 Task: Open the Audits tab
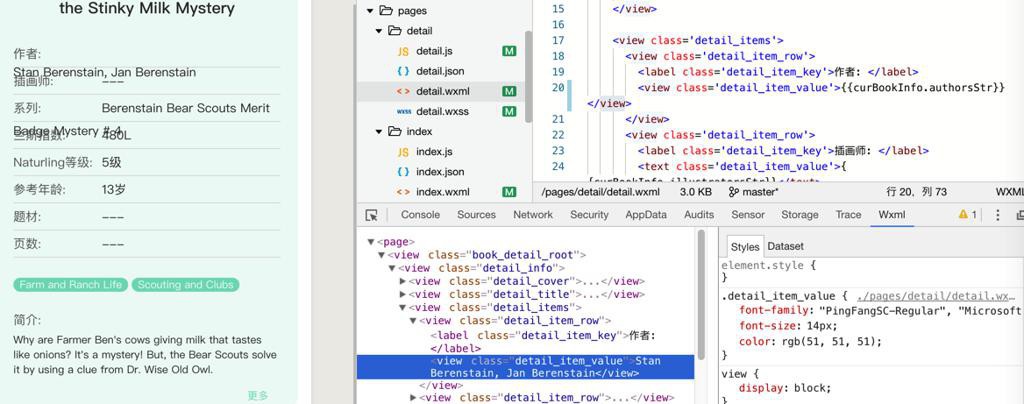(699, 215)
